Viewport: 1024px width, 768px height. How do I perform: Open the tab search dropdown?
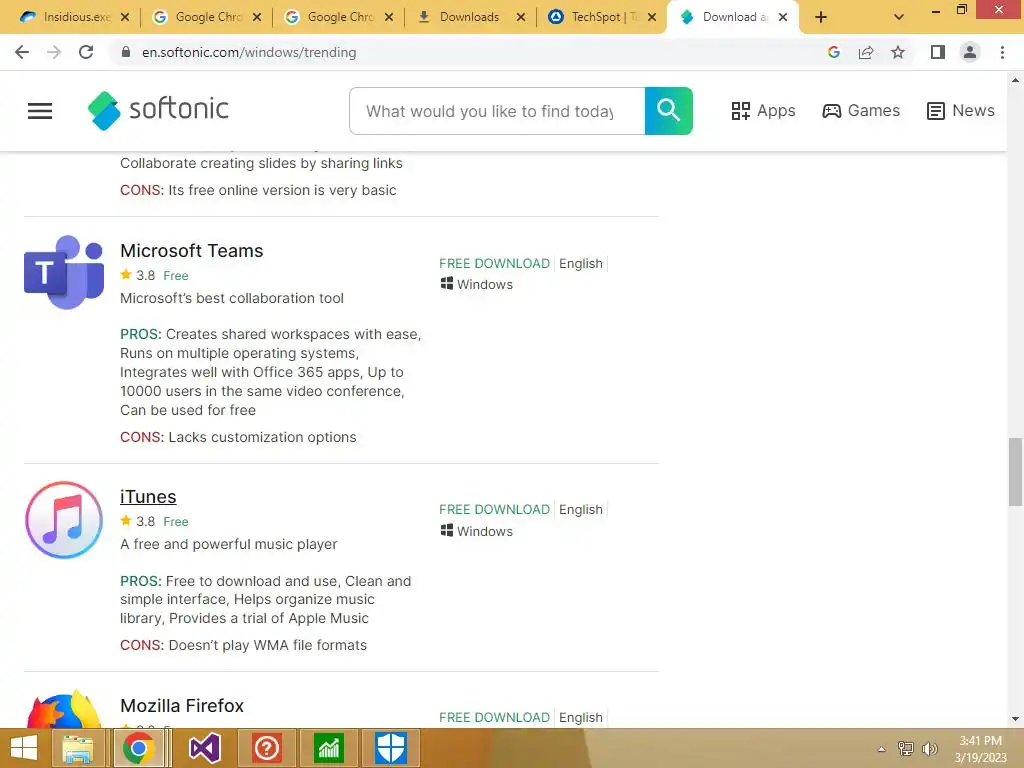click(899, 17)
